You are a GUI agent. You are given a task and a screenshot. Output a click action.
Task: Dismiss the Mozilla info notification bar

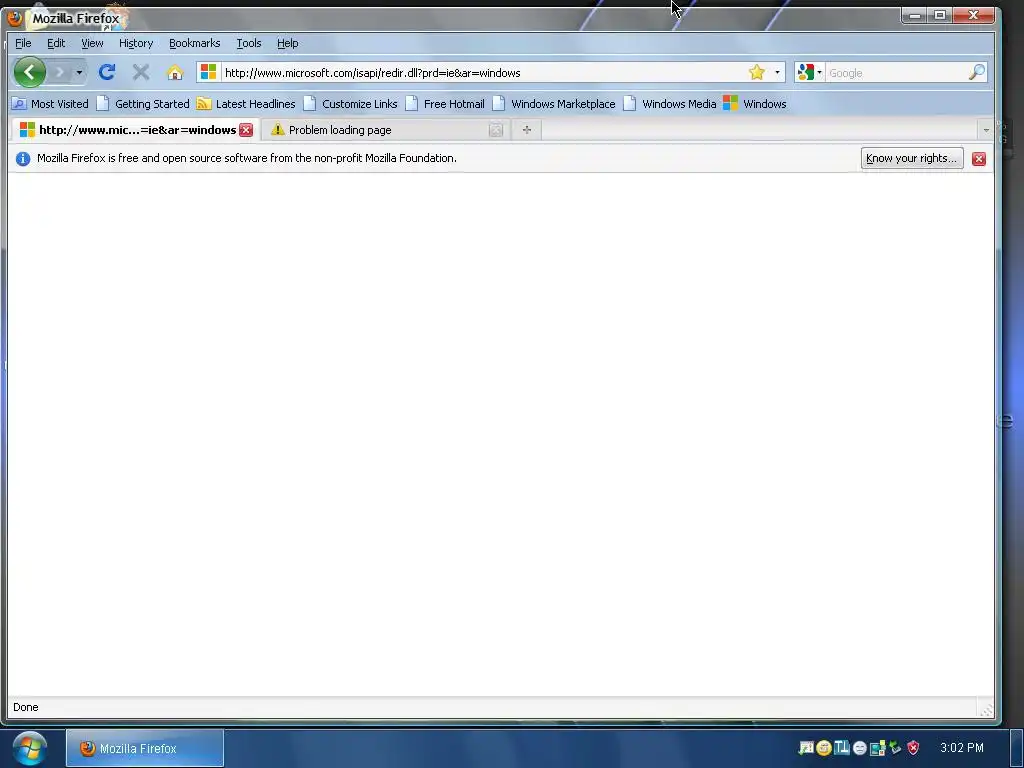click(x=978, y=159)
